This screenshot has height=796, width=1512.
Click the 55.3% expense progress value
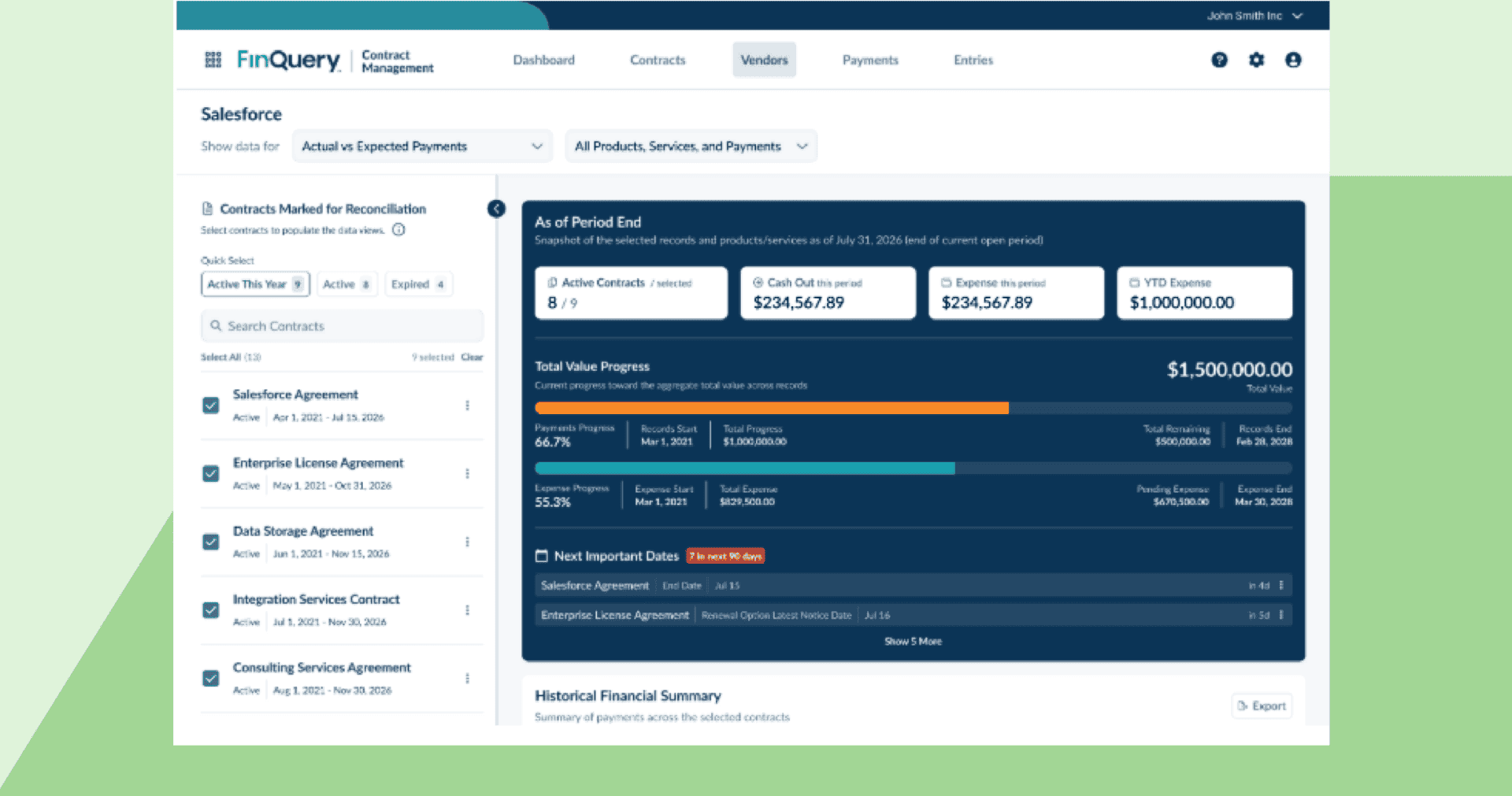[553, 502]
